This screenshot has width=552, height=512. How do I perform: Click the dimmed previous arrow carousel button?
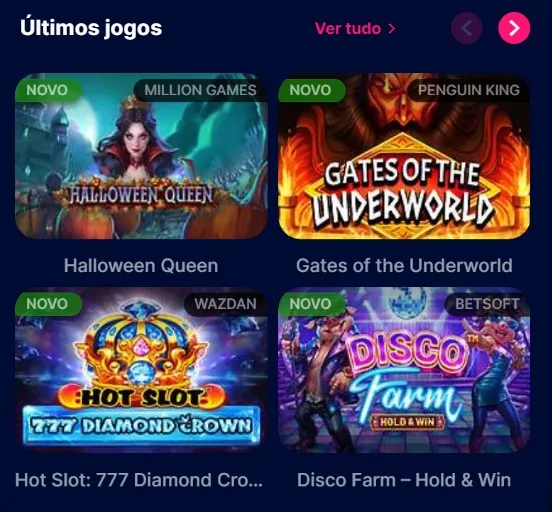[467, 28]
